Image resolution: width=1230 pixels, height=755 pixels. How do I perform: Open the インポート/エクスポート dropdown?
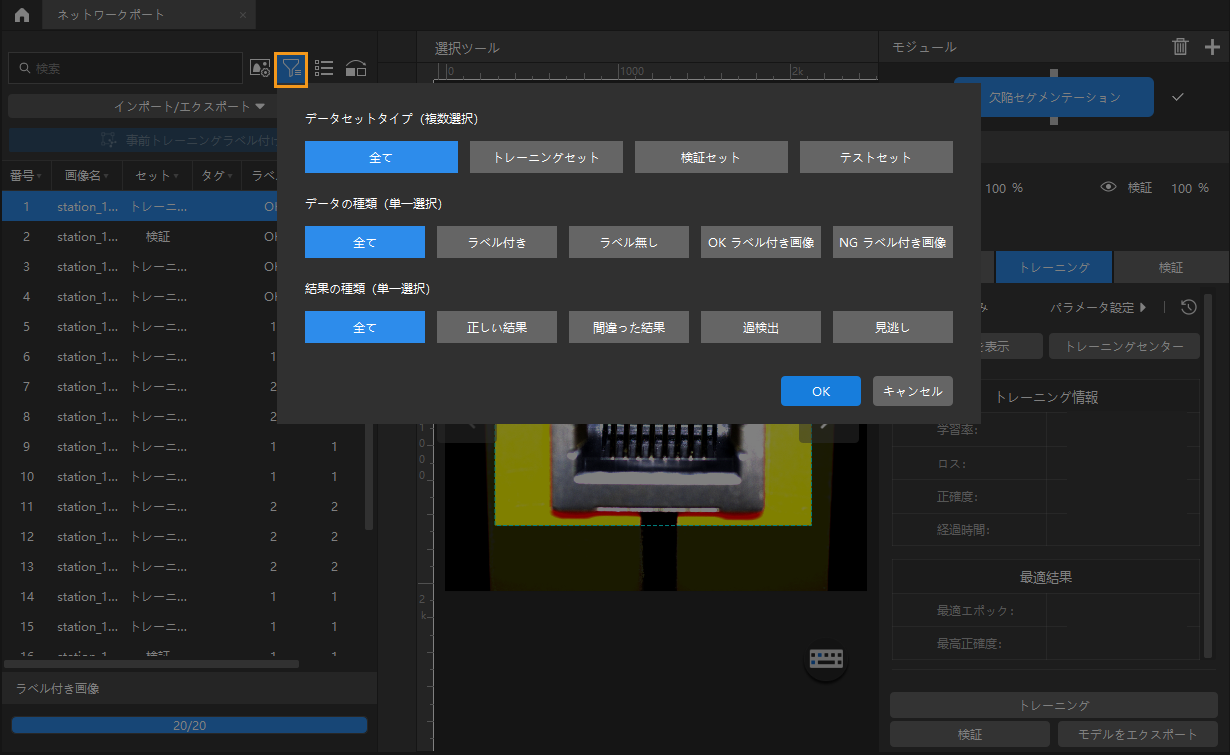pos(189,106)
